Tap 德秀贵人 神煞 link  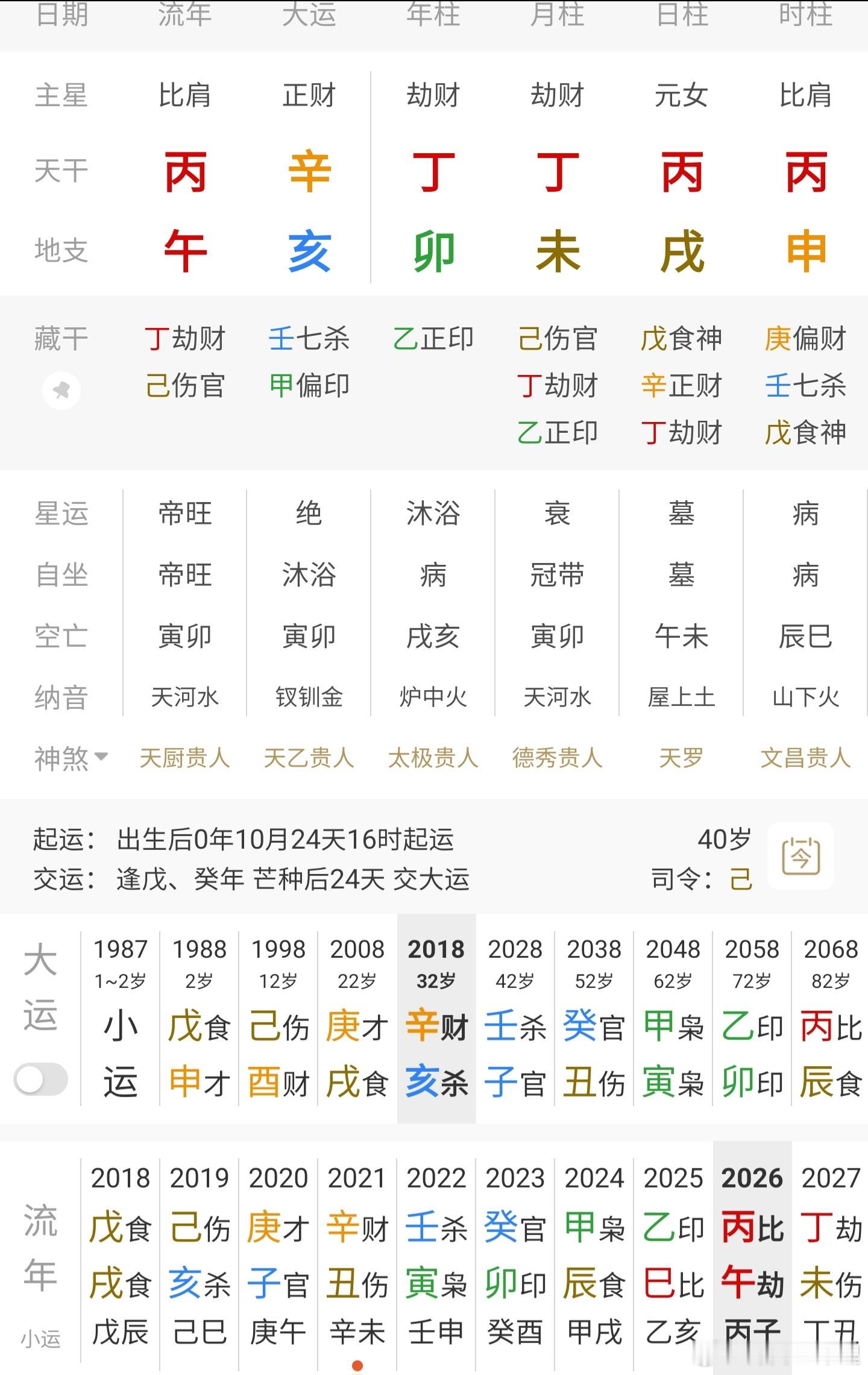tap(558, 758)
